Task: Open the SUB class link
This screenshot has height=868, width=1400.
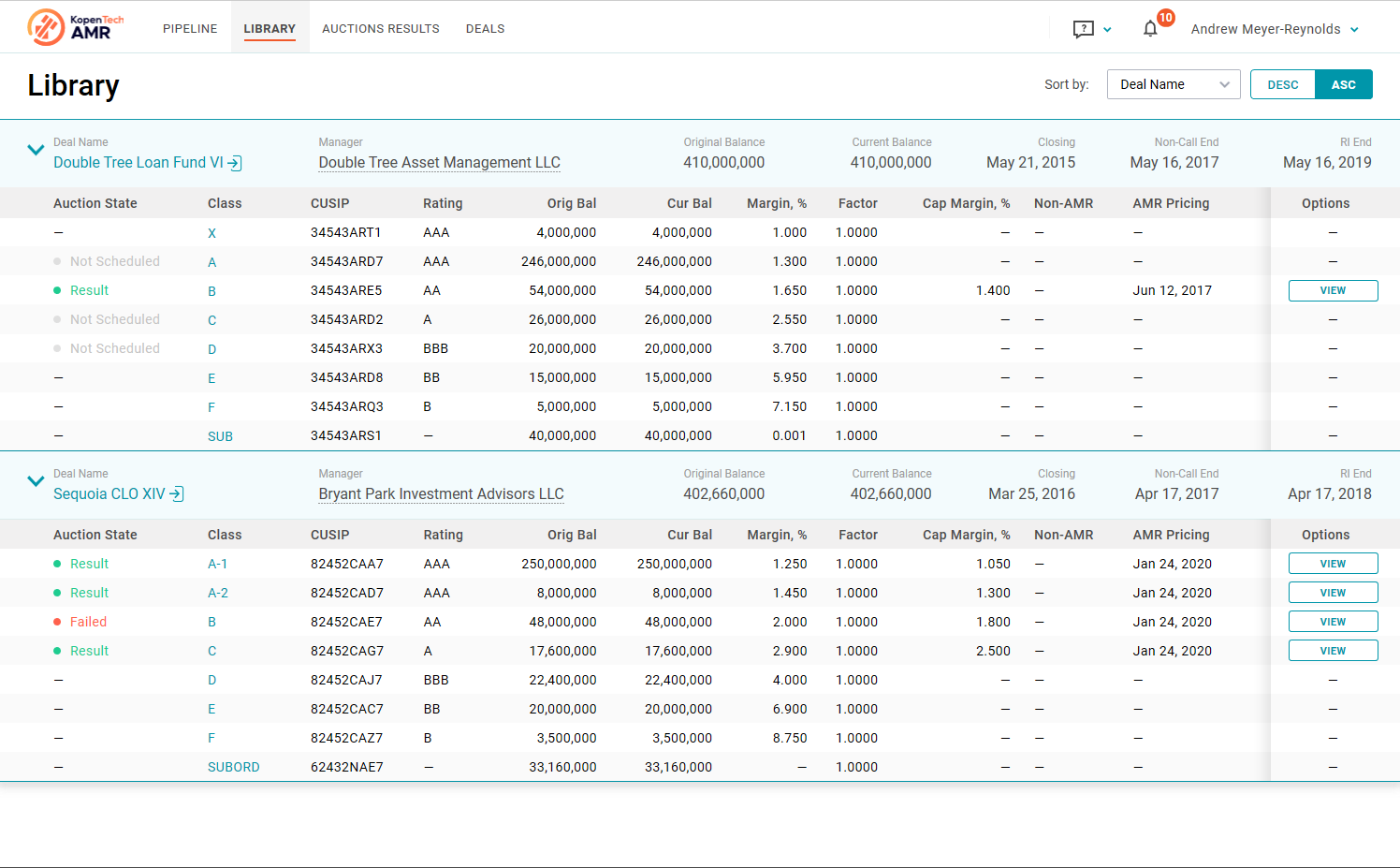Action: (220, 436)
